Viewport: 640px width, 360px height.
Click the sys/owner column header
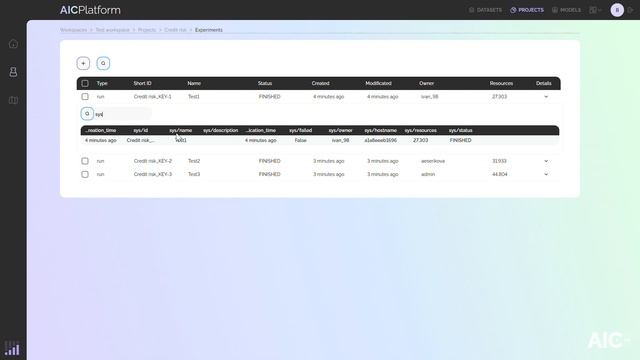tap(340, 130)
